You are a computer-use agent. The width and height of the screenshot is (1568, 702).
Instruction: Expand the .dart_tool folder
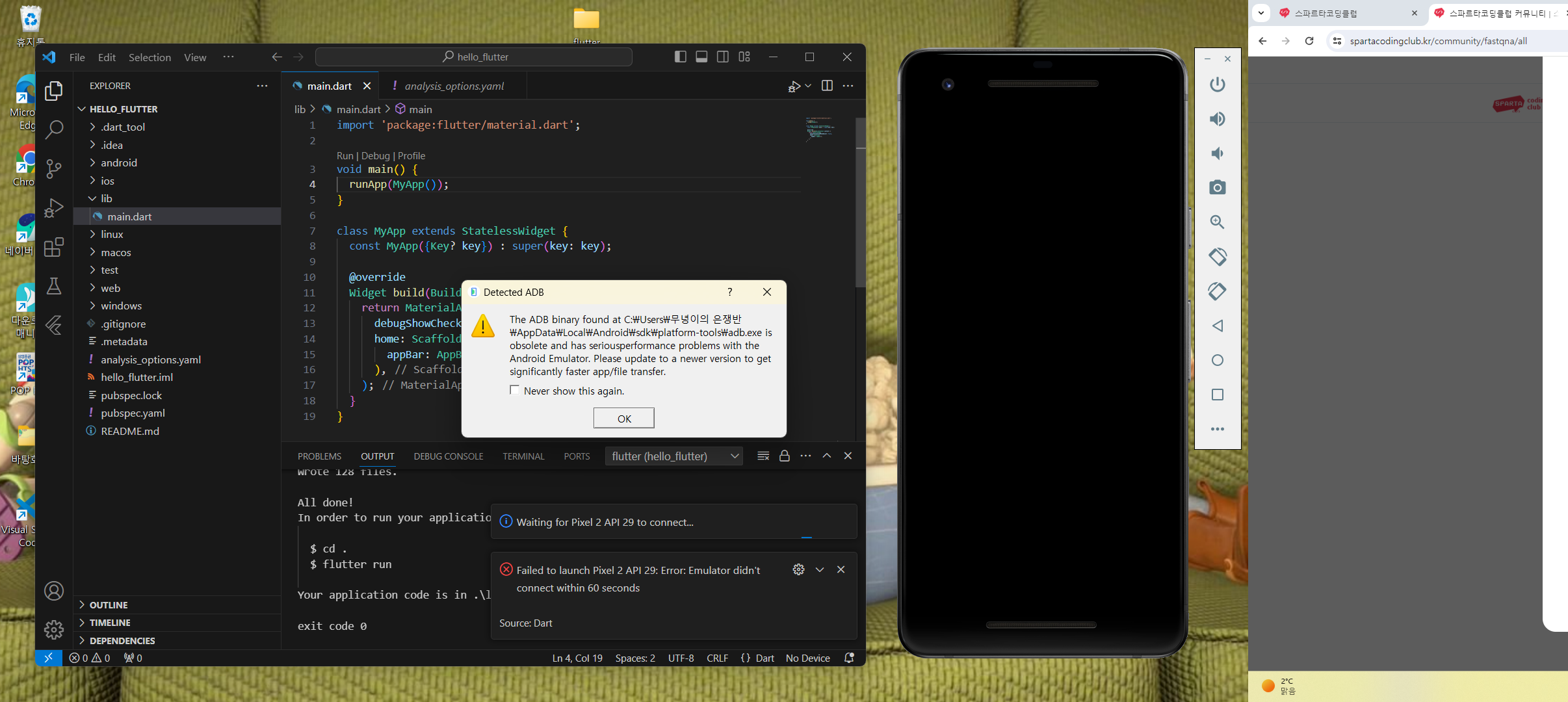click(177, 127)
